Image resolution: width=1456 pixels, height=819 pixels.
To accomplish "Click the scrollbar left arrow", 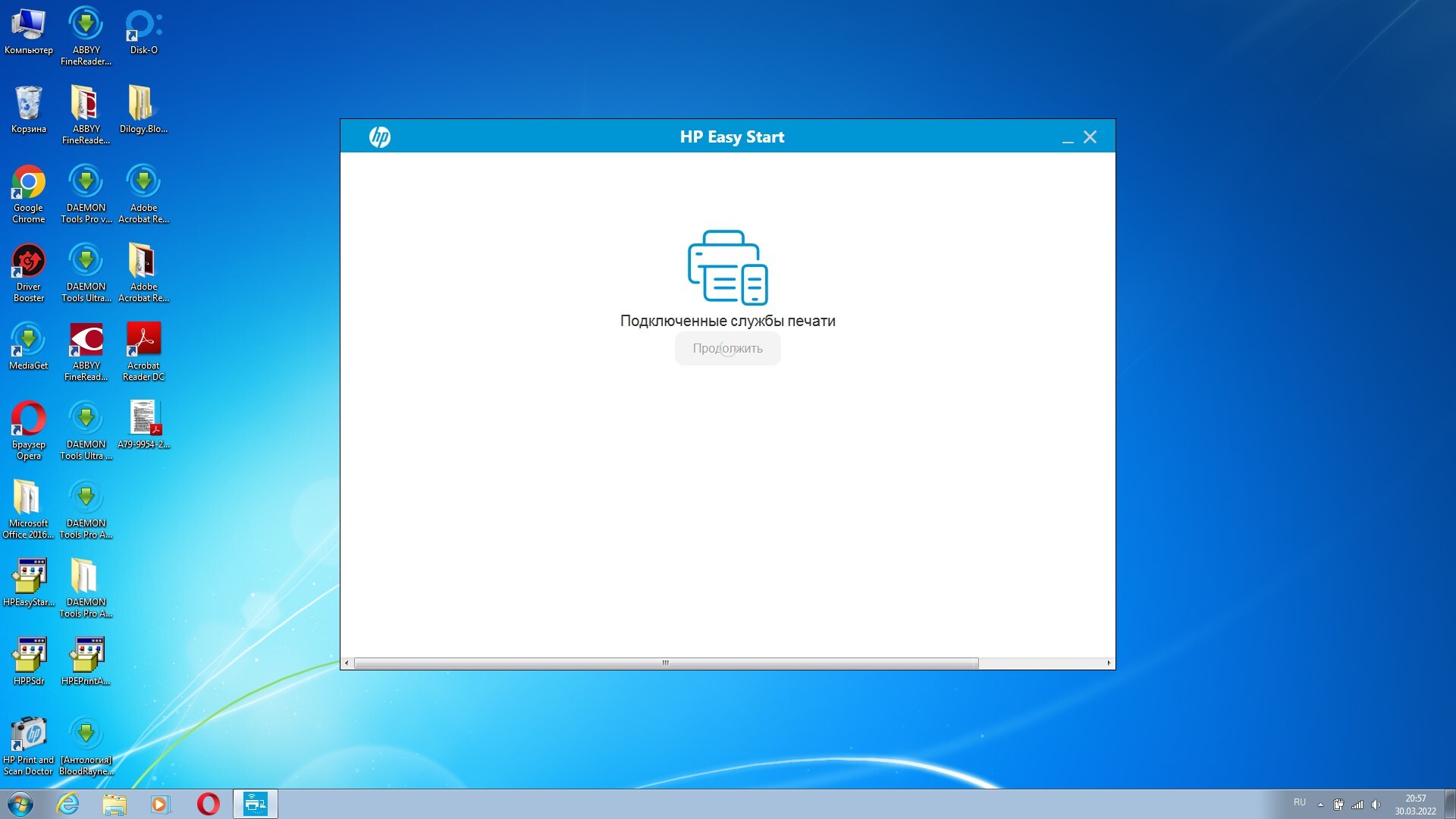I will pyautogui.click(x=347, y=663).
